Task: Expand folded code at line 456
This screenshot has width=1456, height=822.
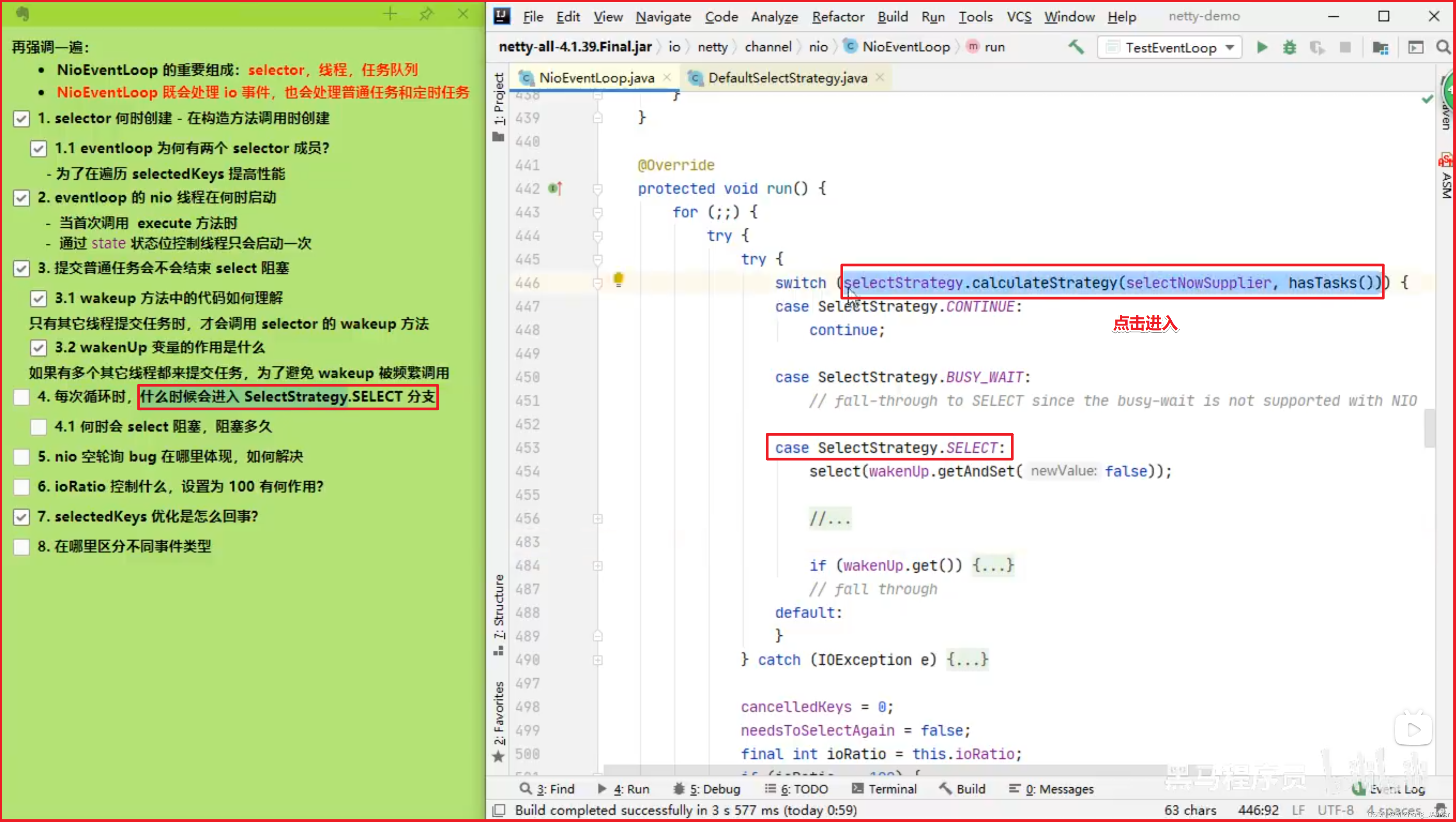Action: [x=597, y=519]
